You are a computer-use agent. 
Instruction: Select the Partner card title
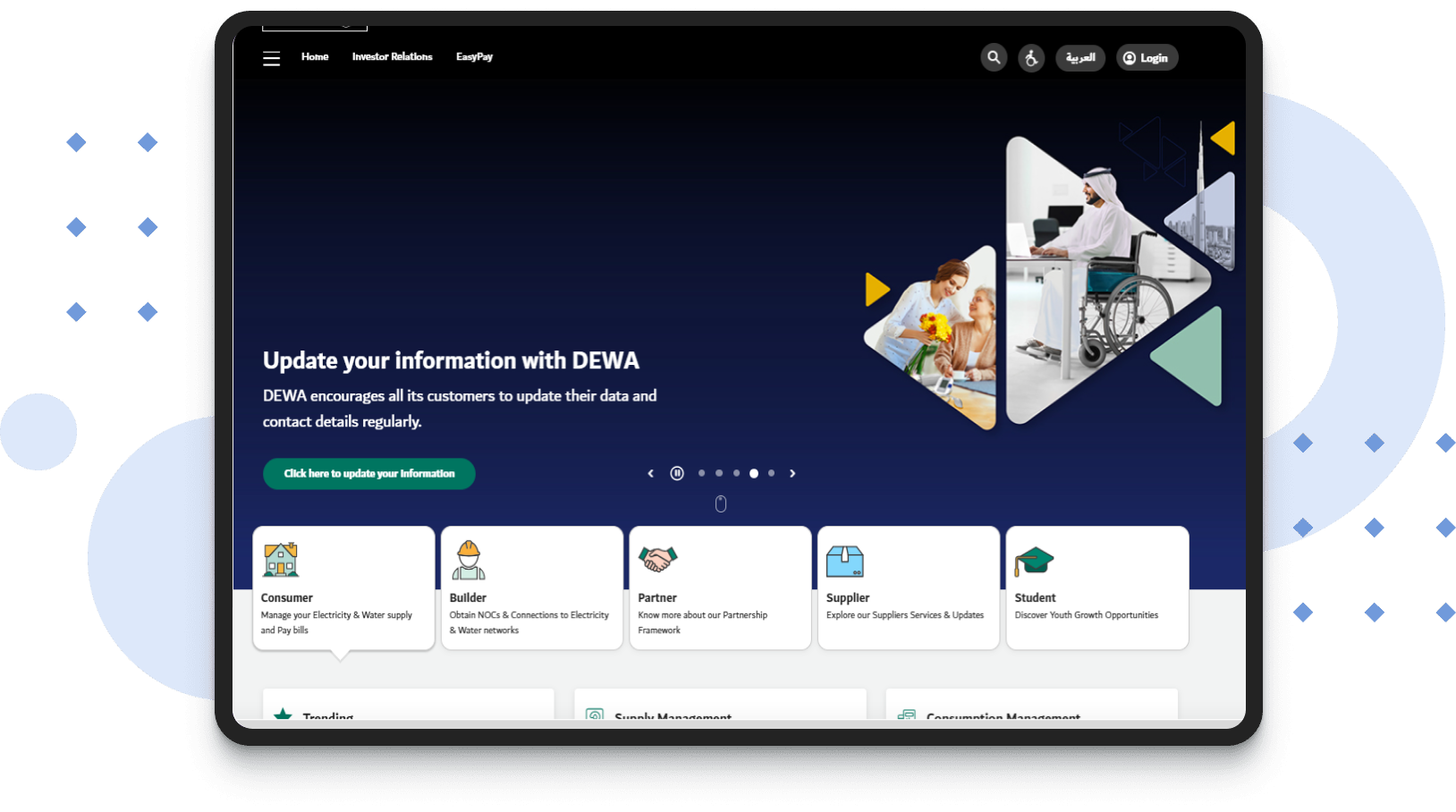click(657, 597)
